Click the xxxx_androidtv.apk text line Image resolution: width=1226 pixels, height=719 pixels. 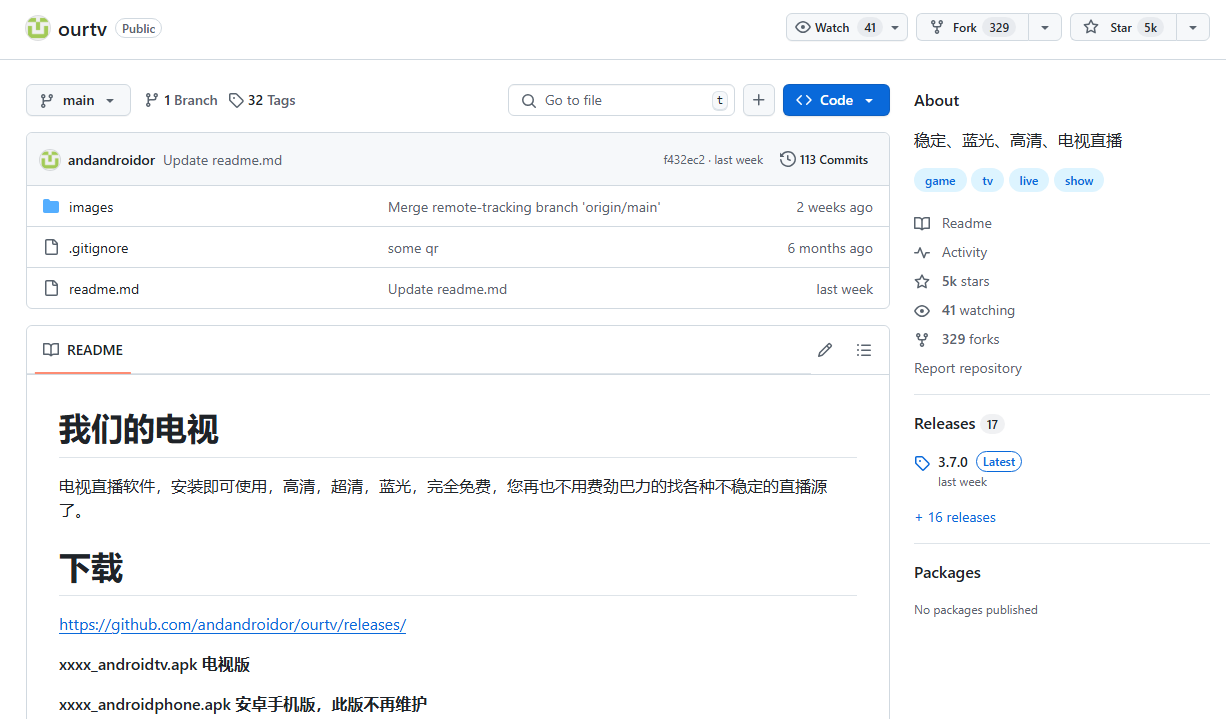[154, 664]
